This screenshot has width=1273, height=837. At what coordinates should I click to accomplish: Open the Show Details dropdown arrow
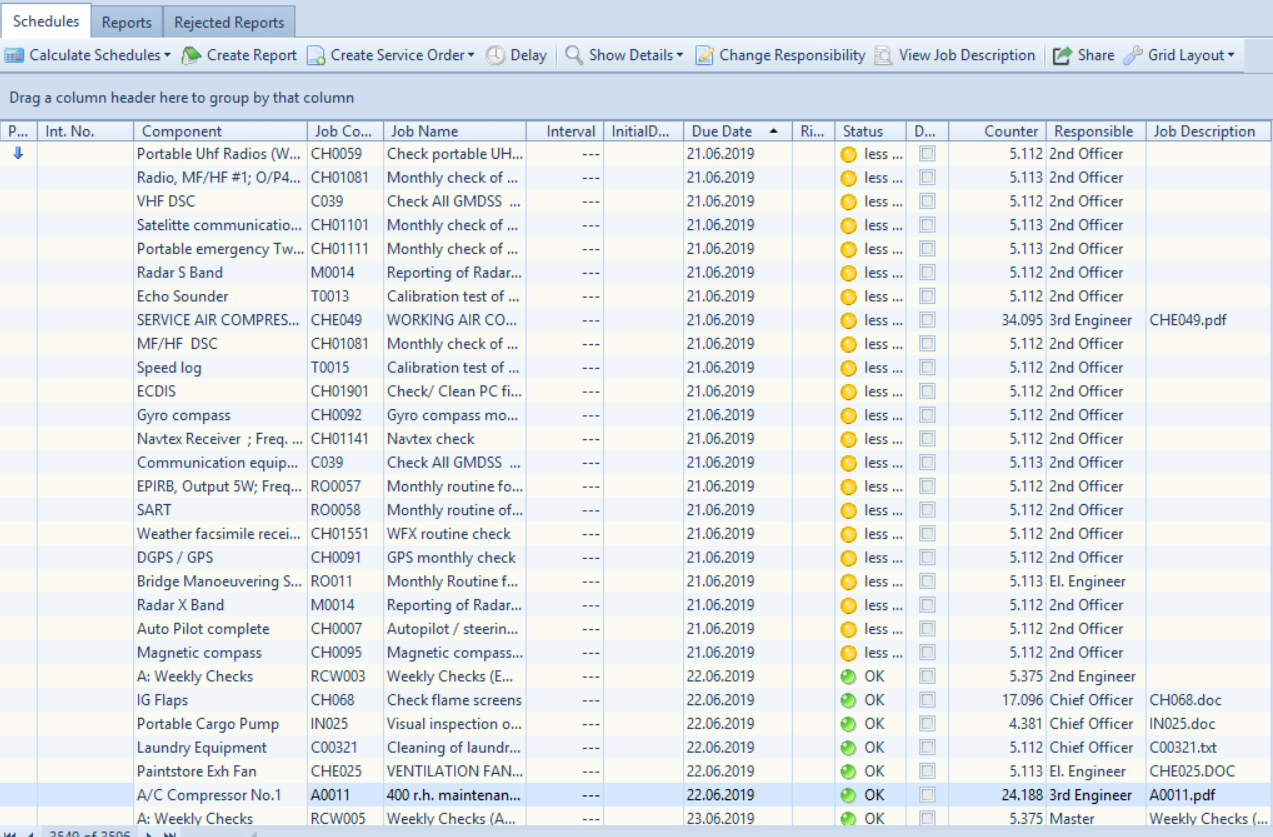pyautogui.click(x=680, y=56)
